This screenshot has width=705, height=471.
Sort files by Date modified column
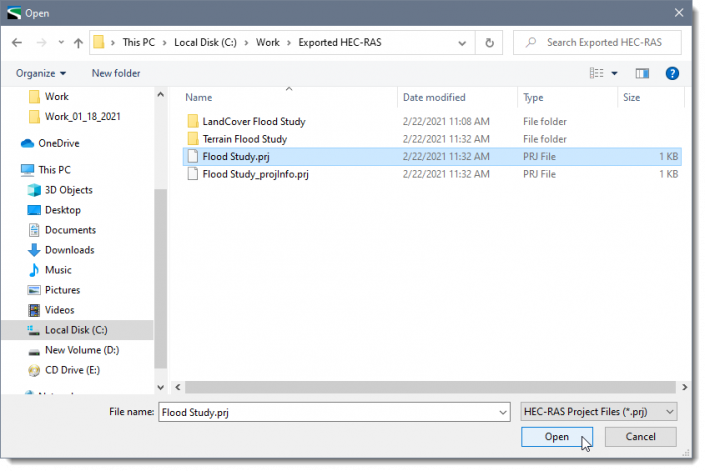(x=434, y=98)
